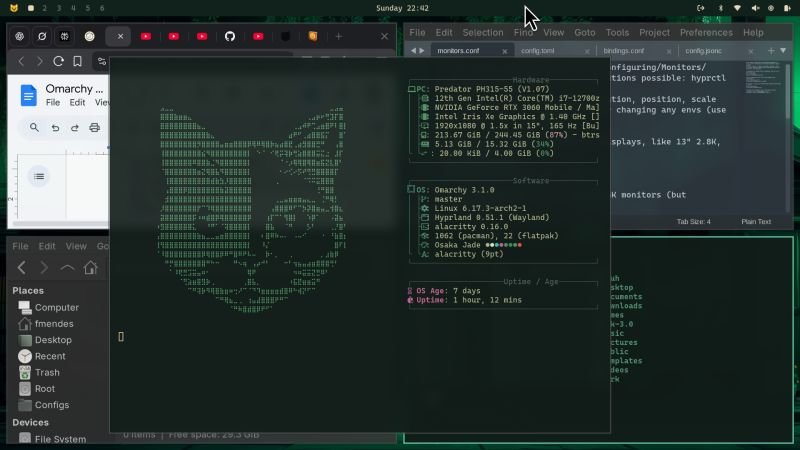Image resolution: width=800 pixels, height=450 pixels.
Task: Select fmendes in Places sidebar
Action: 46,324
